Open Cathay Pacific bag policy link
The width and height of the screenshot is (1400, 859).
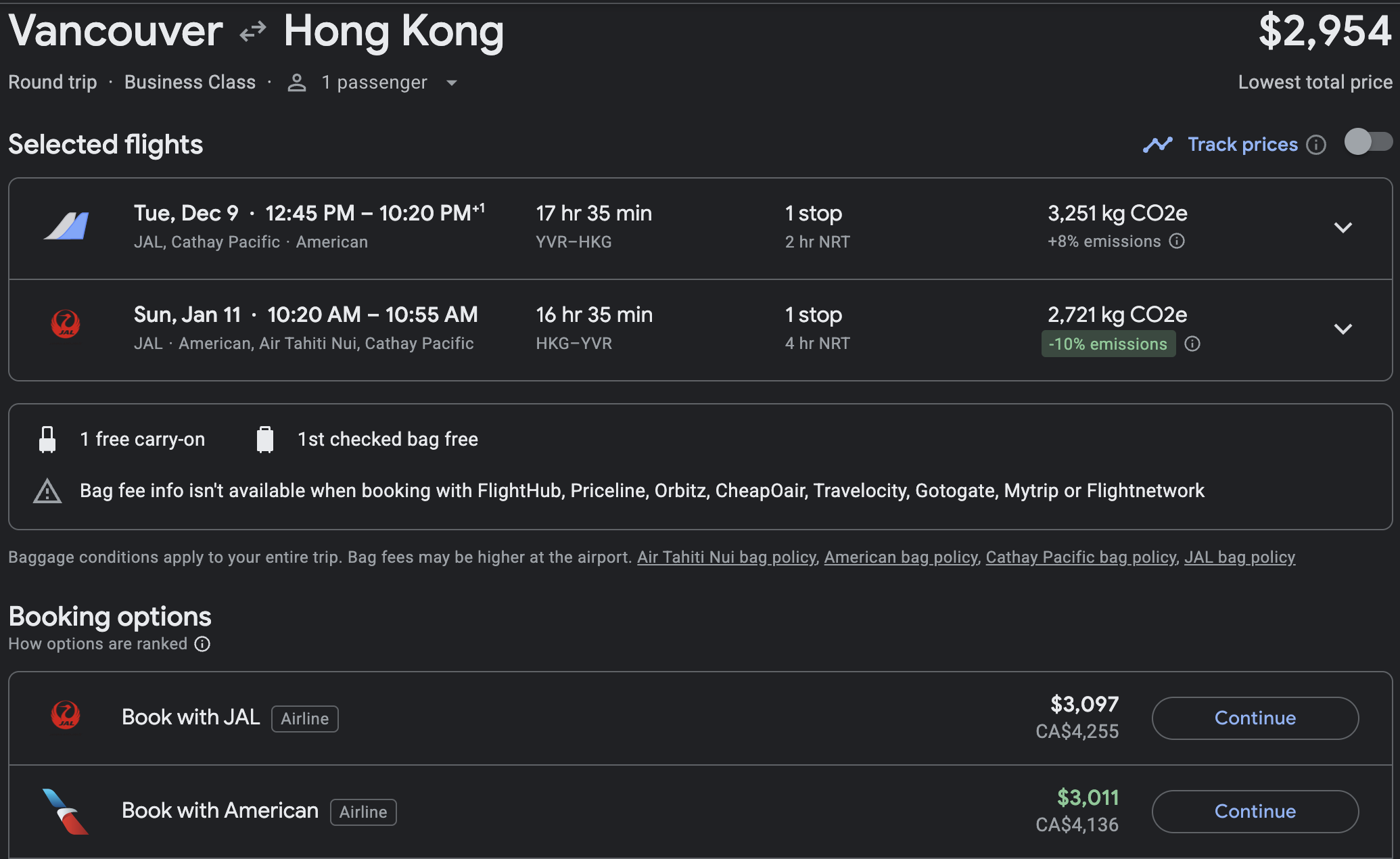pyautogui.click(x=1081, y=557)
